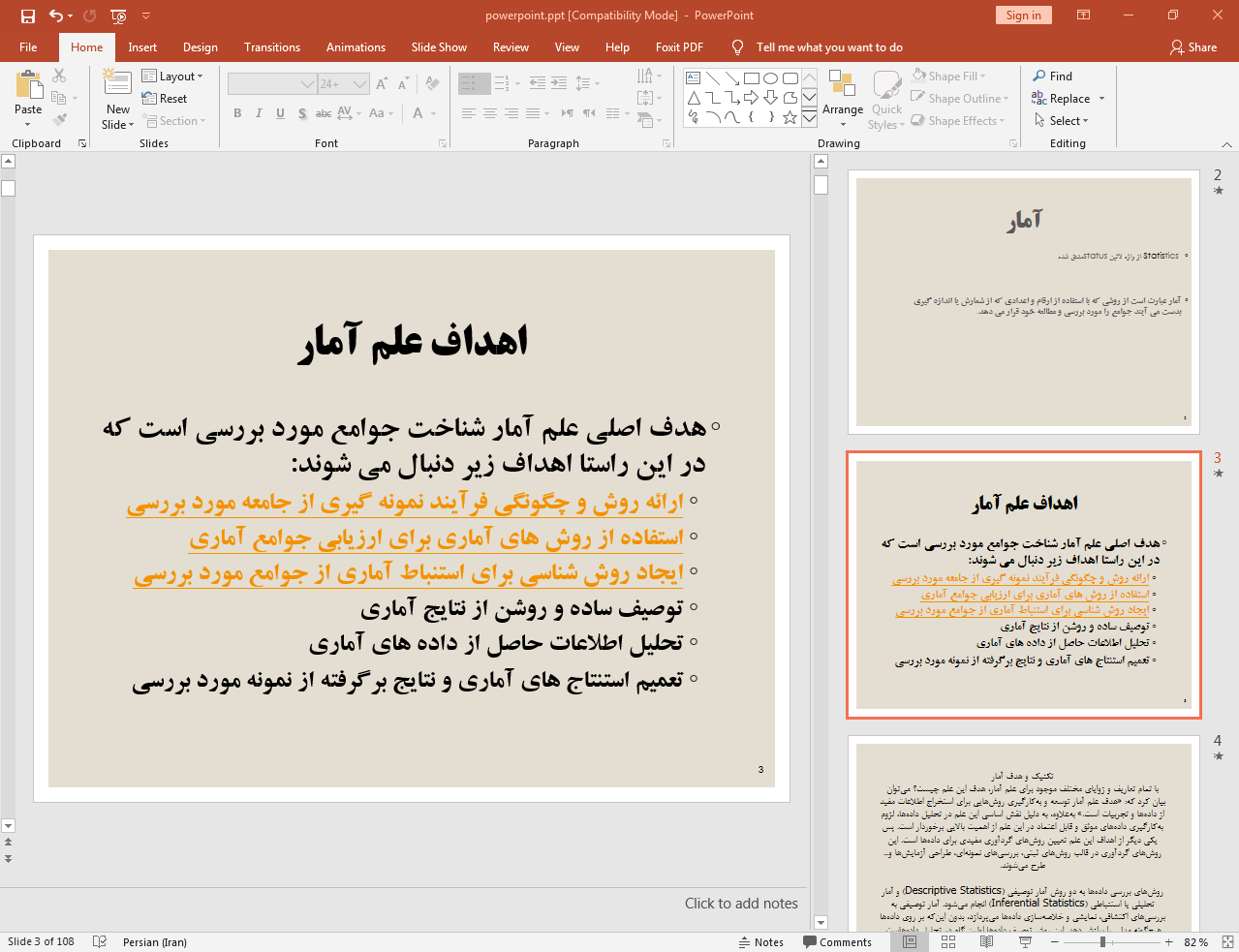Click fit slide to window icon
The height and width of the screenshot is (952, 1239).
[x=1226, y=941]
